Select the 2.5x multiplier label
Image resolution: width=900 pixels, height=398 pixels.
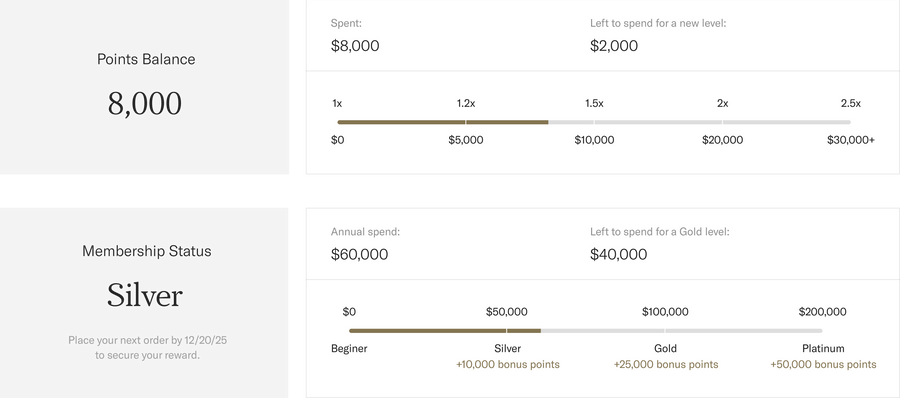851,104
